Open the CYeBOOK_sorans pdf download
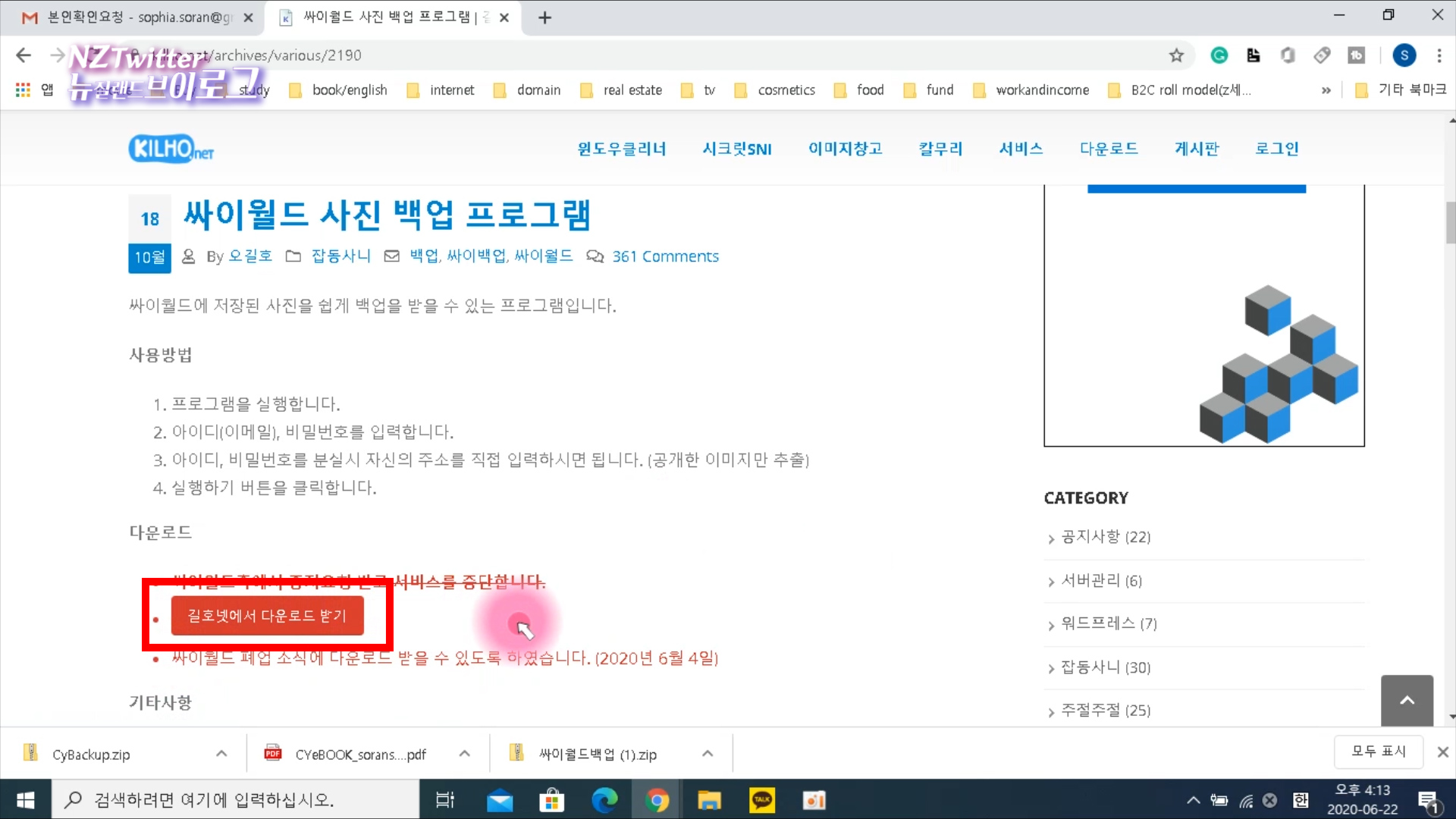1456x819 pixels. [360, 755]
